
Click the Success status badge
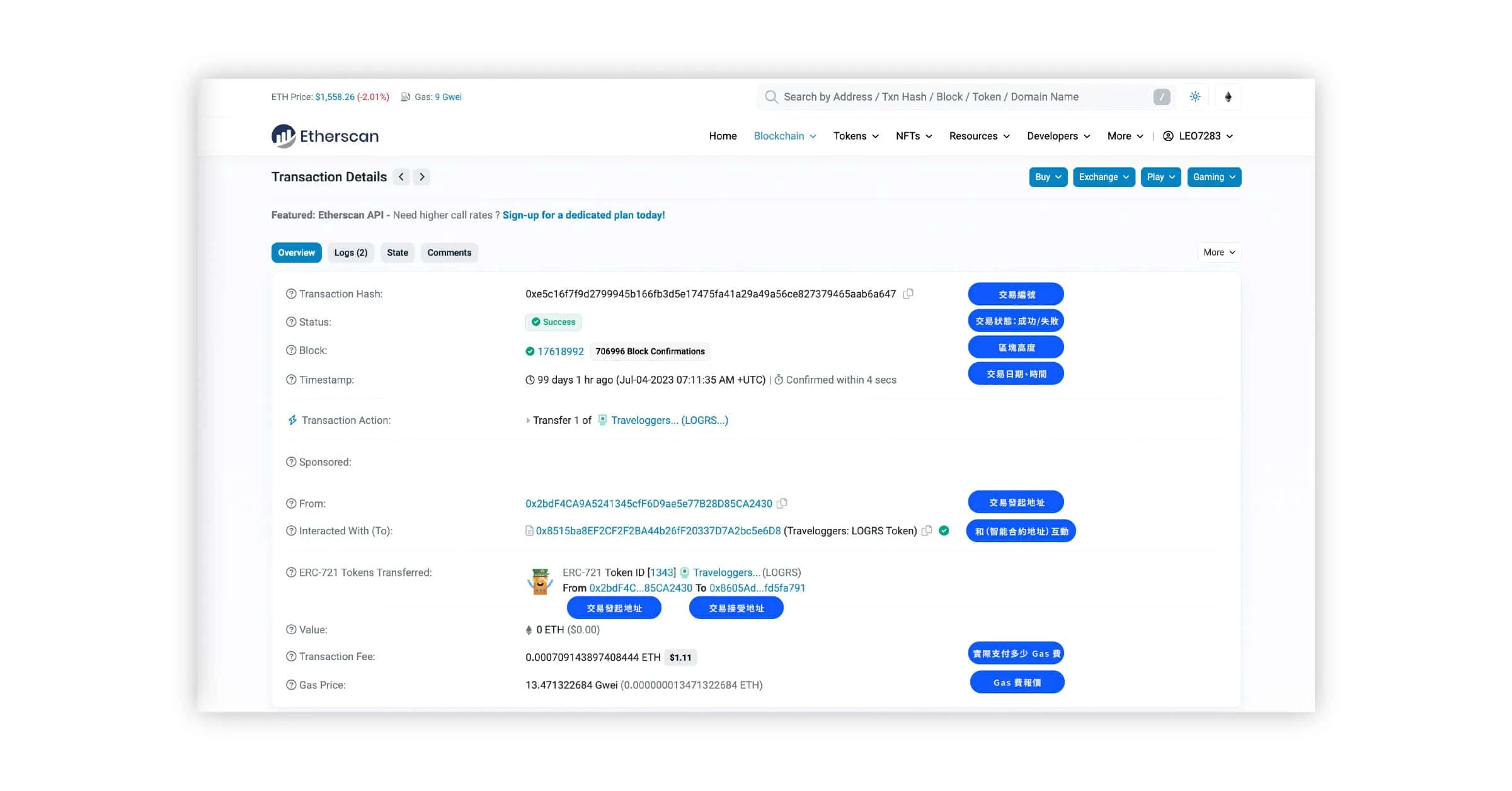(x=553, y=322)
